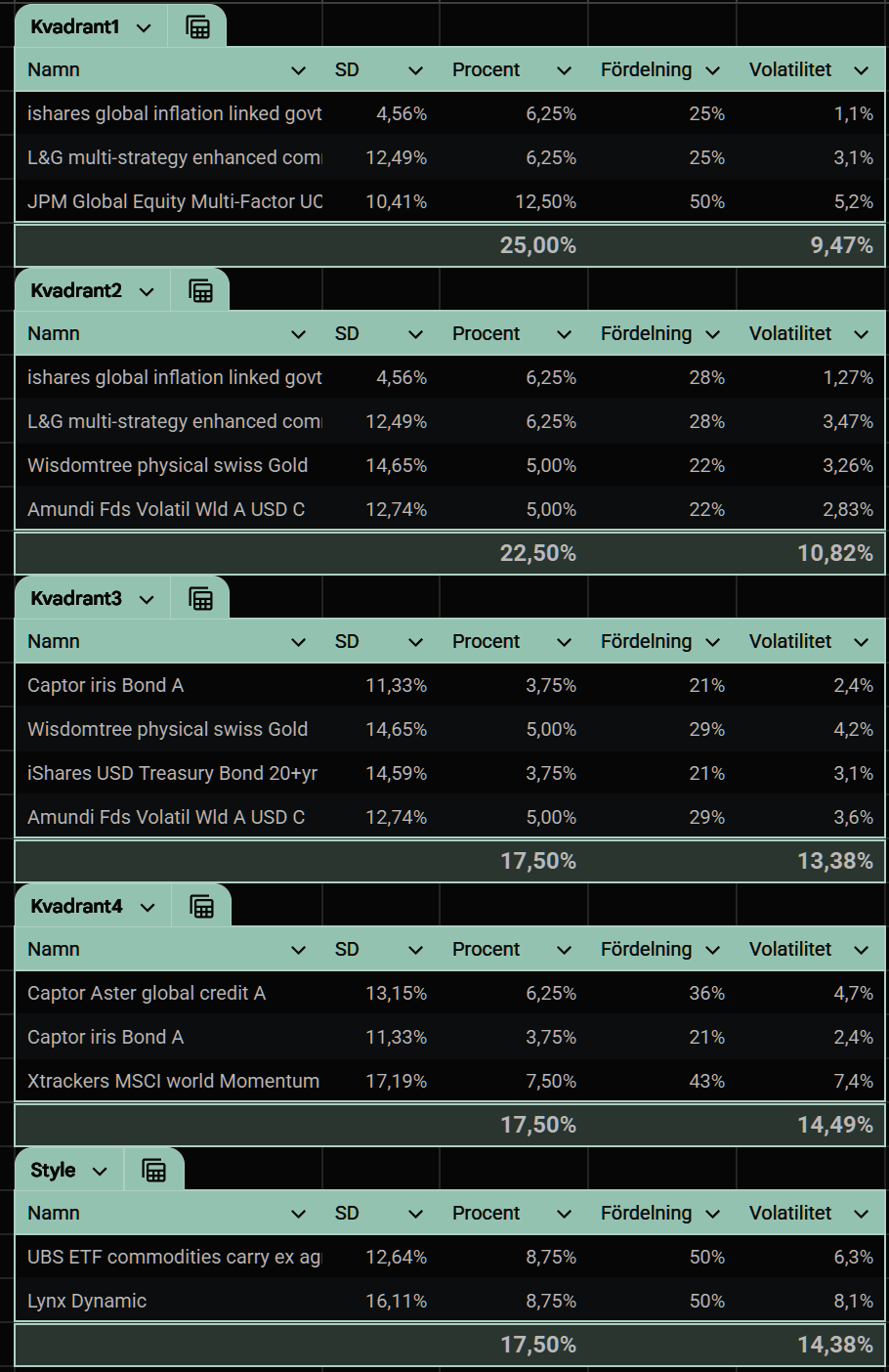Open SD column filter in Kvadrant2
The width and height of the screenshot is (889, 1372).
click(x=415, y=334)
